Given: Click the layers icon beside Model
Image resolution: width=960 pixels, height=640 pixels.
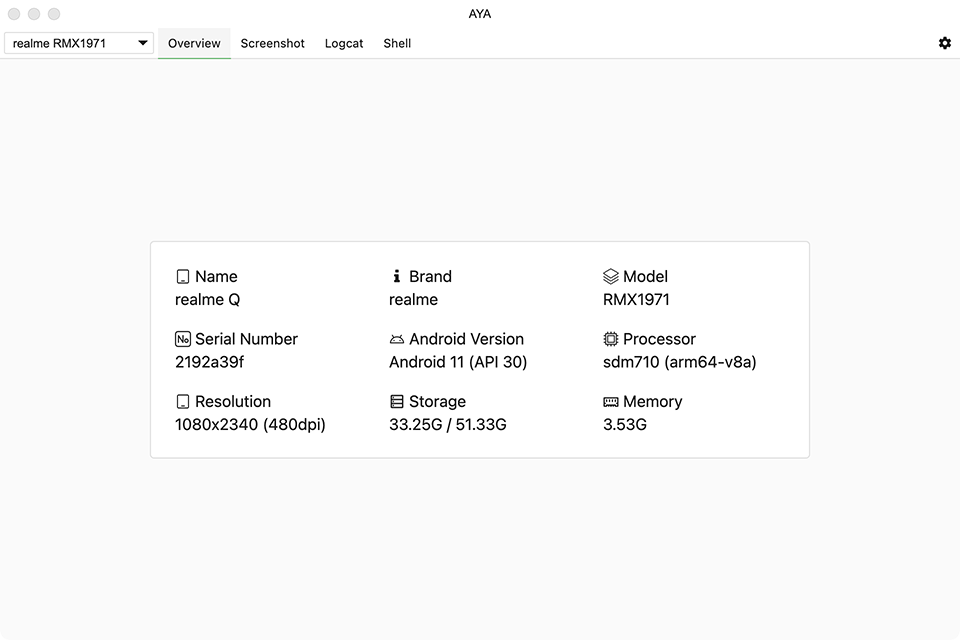Looking at the screenshot, I should click(610, 277).
